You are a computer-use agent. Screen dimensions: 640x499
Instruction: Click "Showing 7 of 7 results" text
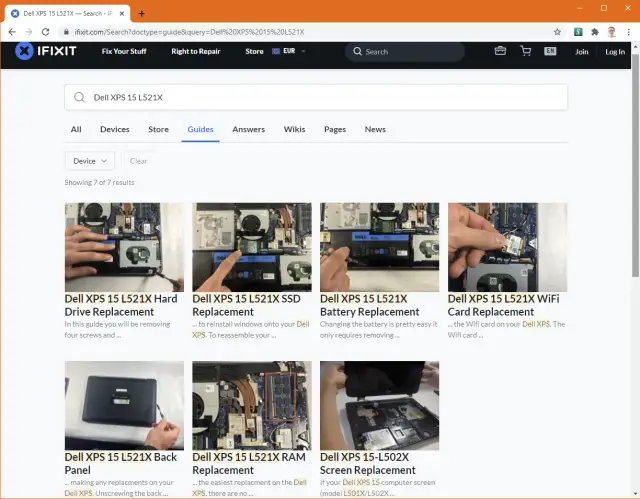tap(99, 182)
